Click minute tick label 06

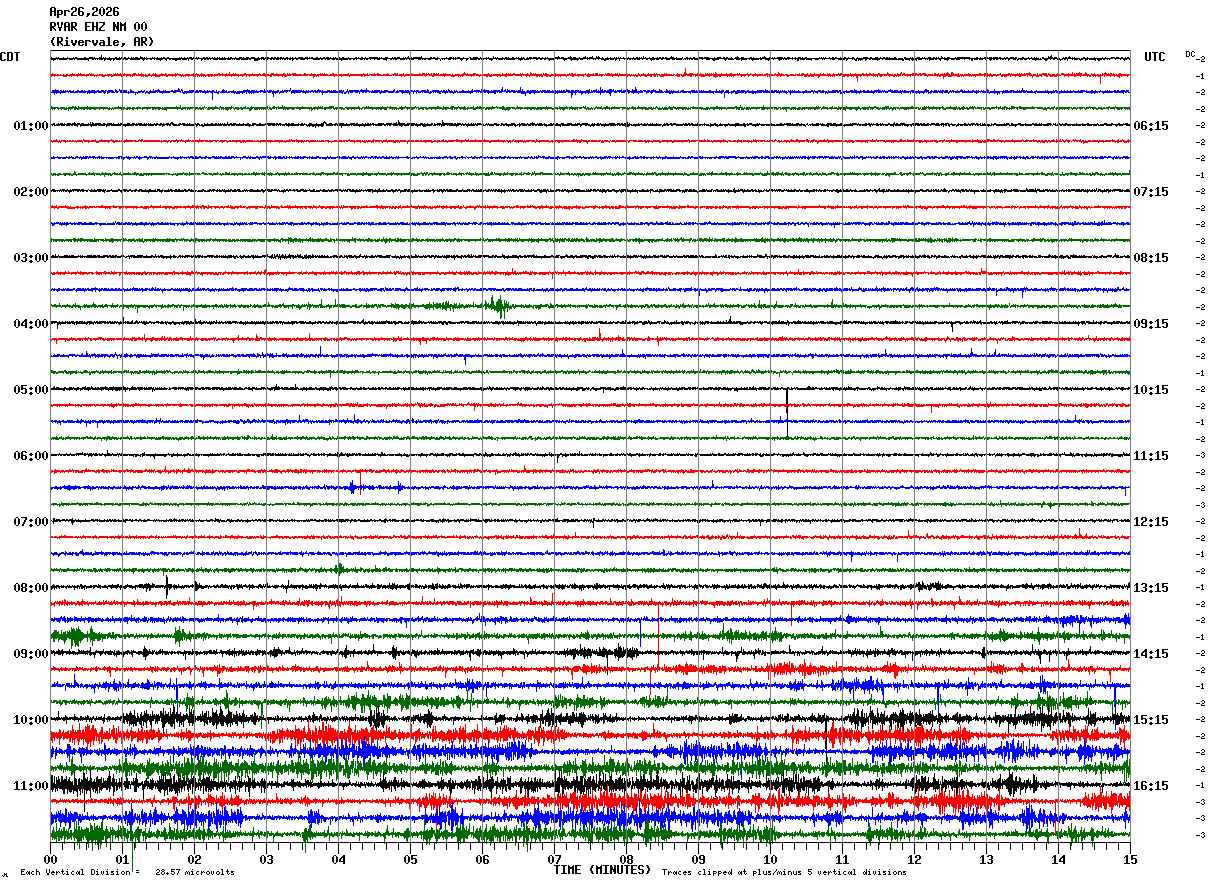click(483, 859)
